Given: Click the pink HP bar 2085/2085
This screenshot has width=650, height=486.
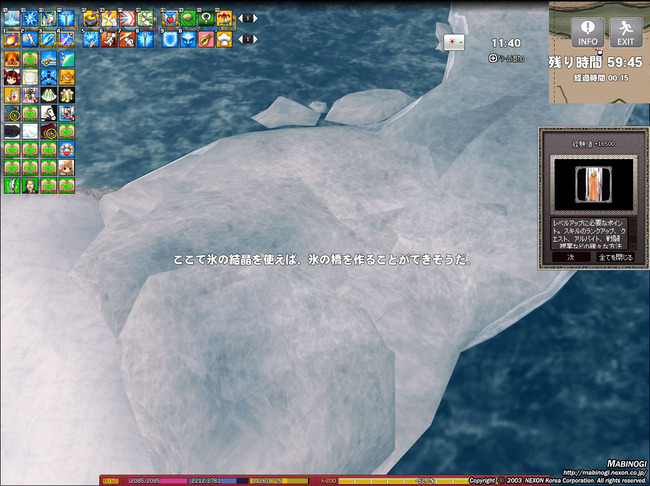Looking at the screenshot, I should (x=158, y=481).
